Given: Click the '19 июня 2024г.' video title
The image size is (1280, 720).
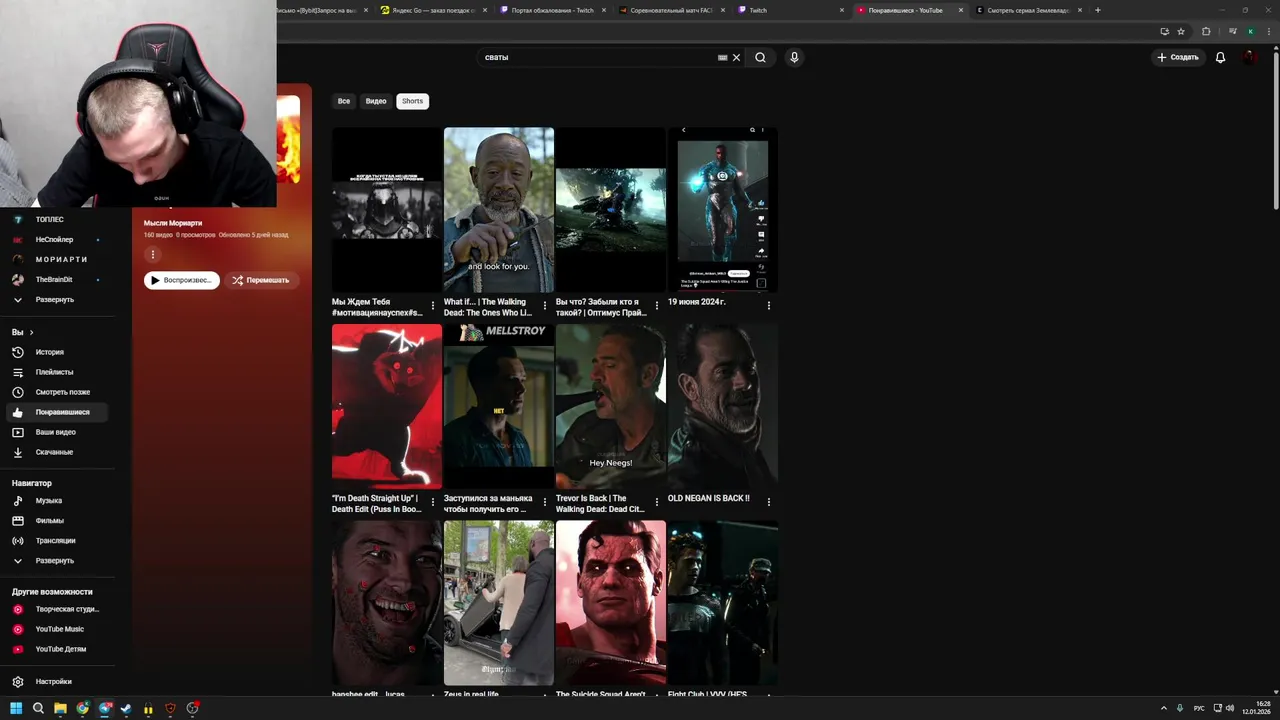Looking at the screenshot, I should [x=696, y=302].
